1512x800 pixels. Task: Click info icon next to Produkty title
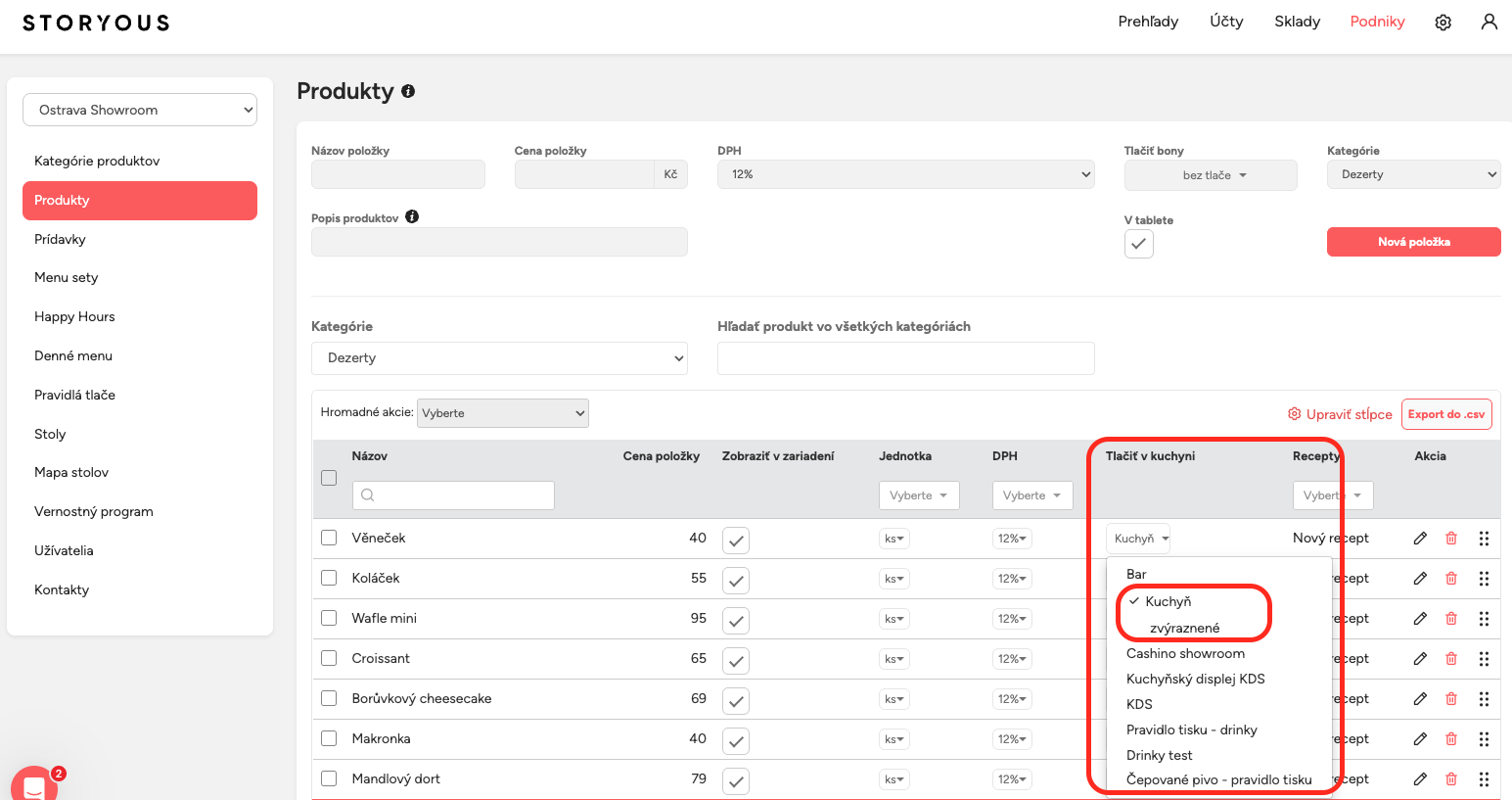coord(408,91)
